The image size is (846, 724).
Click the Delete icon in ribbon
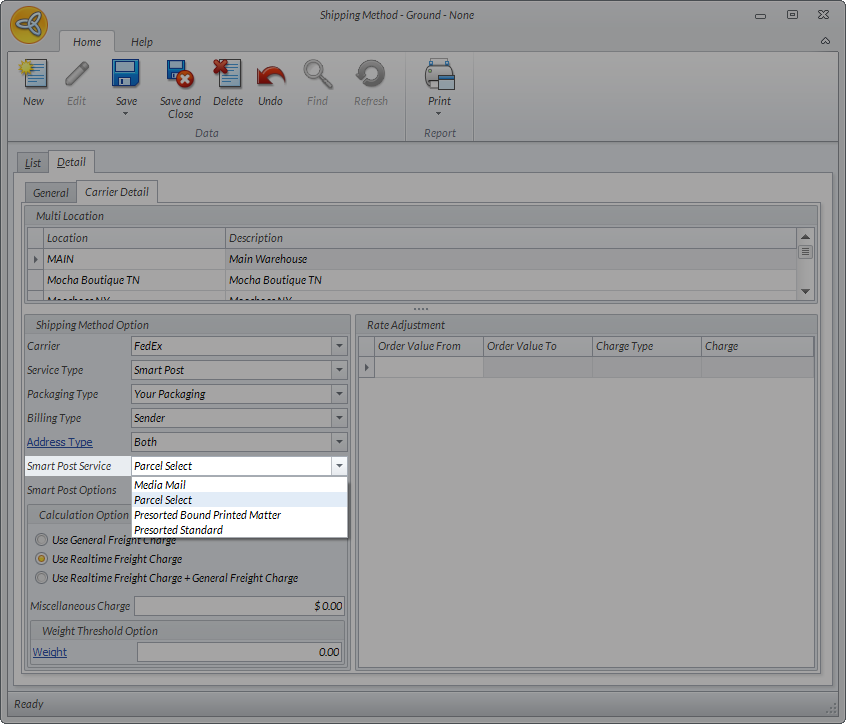[x=228, y=76]
